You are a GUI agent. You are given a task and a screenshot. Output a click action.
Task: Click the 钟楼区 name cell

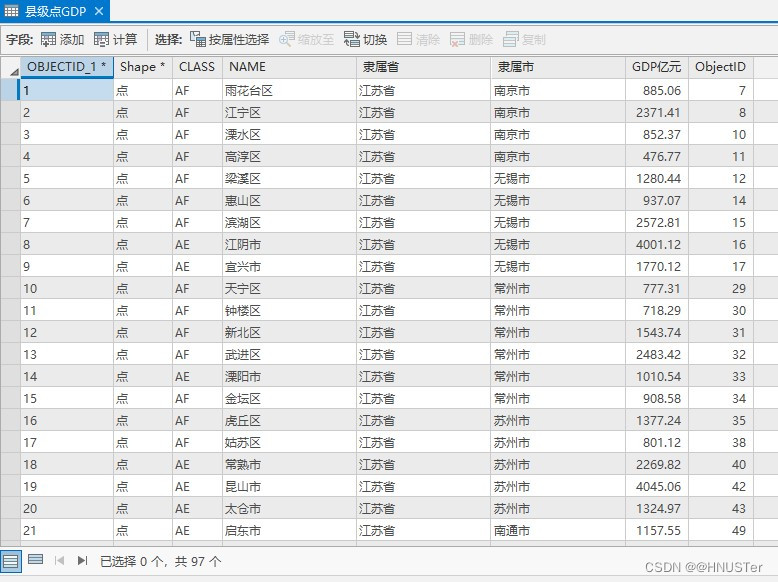click(x=289, y=311)
